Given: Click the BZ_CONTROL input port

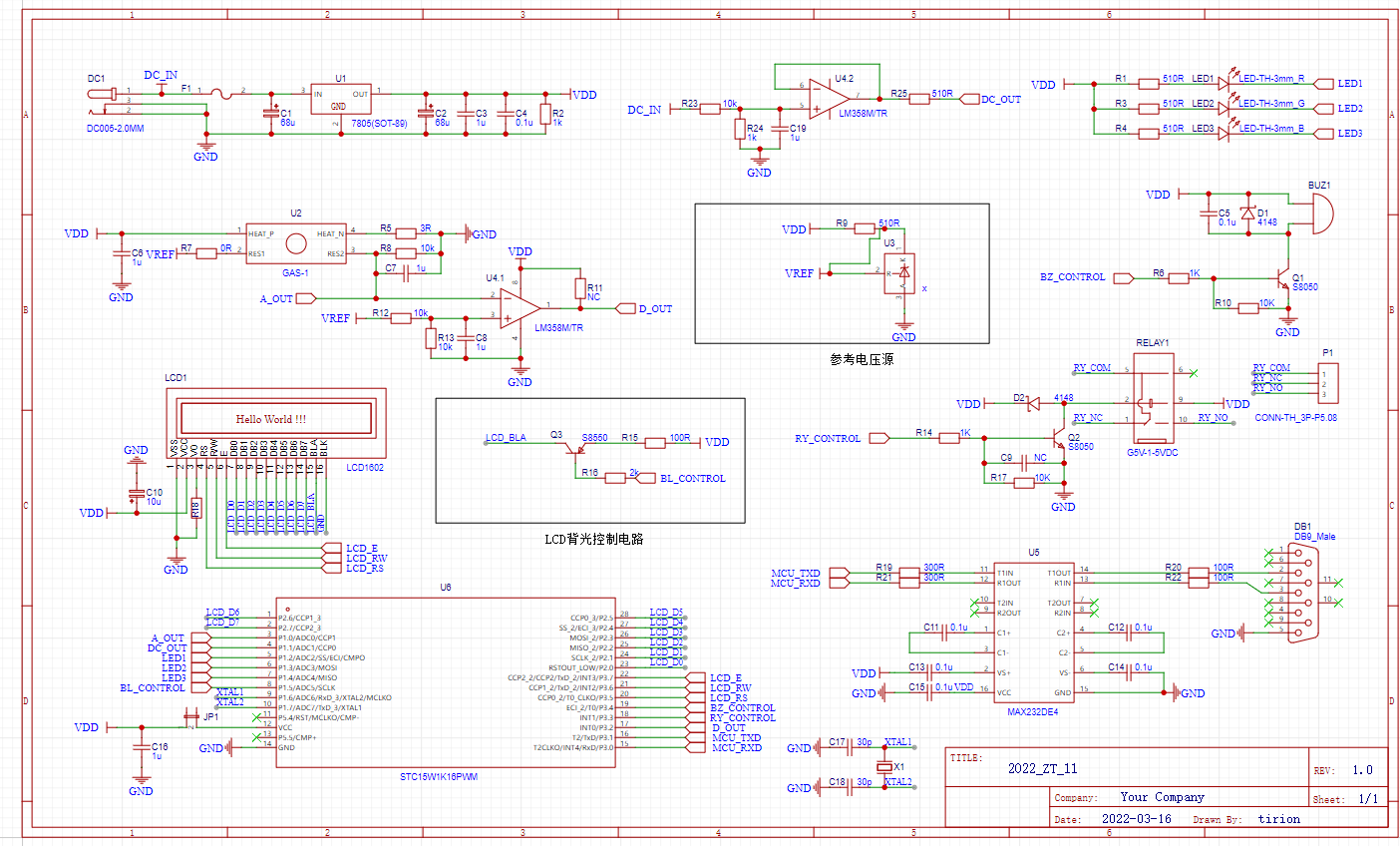Looking at the screenshot, I should [x=1123, y=278].
